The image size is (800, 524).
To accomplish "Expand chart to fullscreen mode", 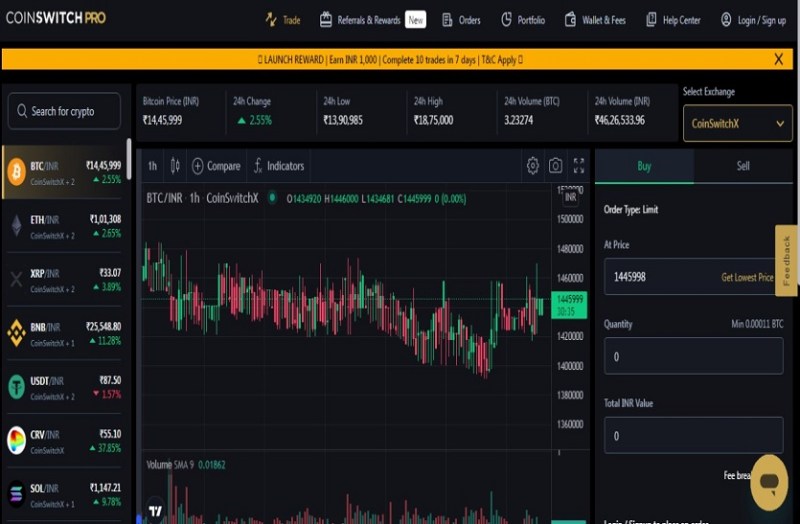I will pyautogui.click(x=579, y=166).
